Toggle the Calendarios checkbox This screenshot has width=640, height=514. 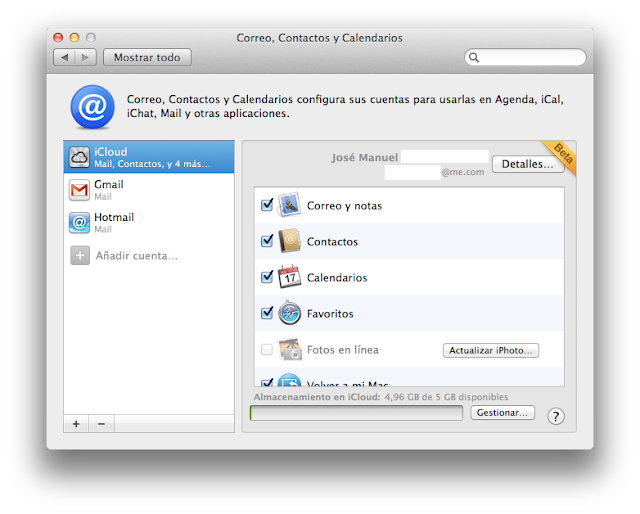pyautogui.click(x=267, y=277)
